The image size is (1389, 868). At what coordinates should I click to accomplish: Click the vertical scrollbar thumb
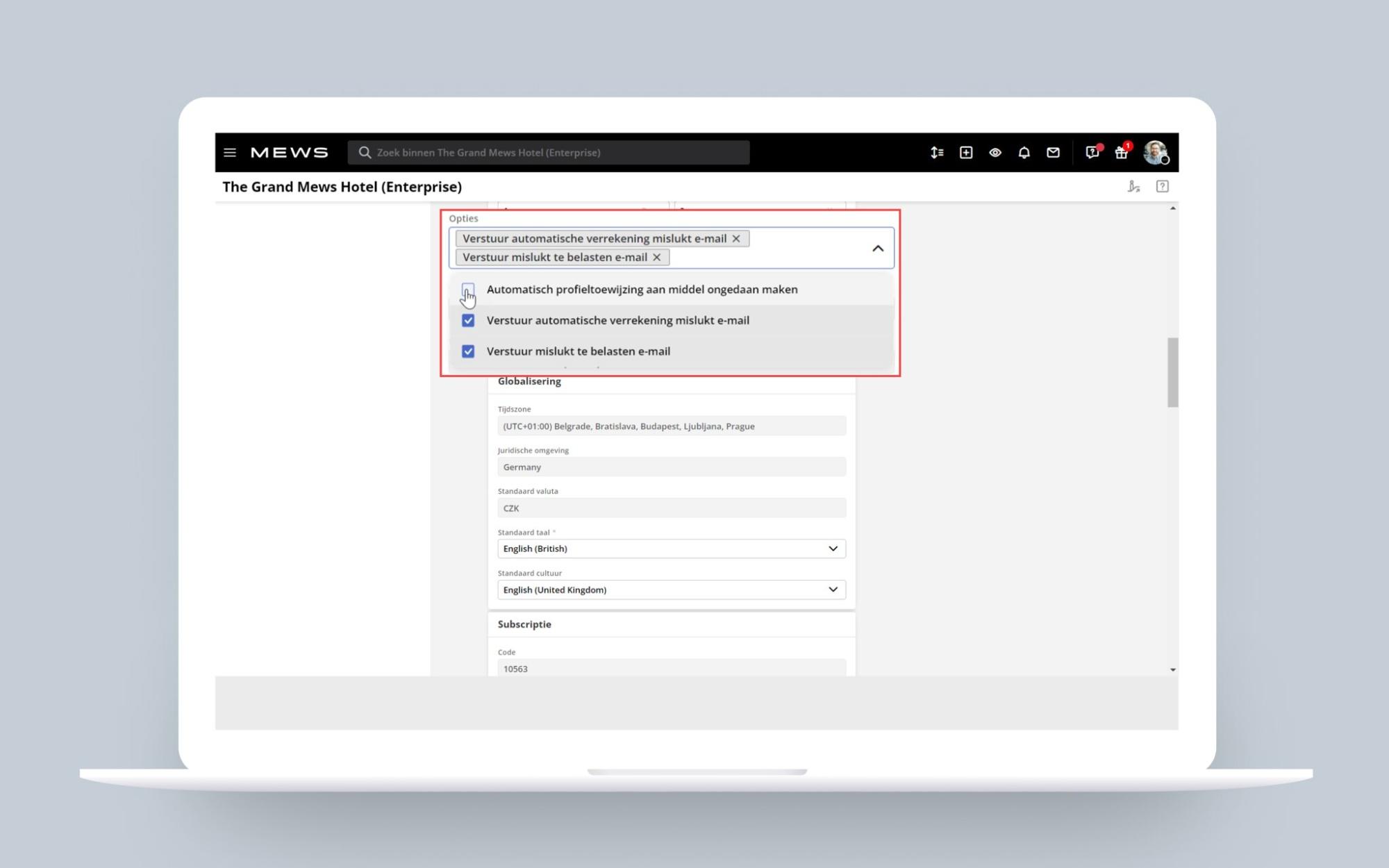tap(1172, 372)
